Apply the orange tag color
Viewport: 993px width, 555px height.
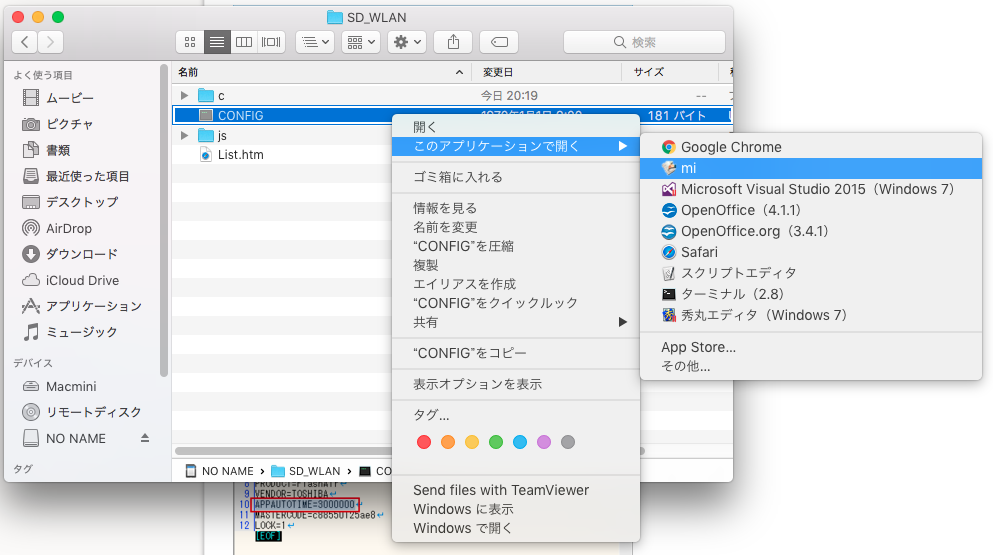coord(448,442)
